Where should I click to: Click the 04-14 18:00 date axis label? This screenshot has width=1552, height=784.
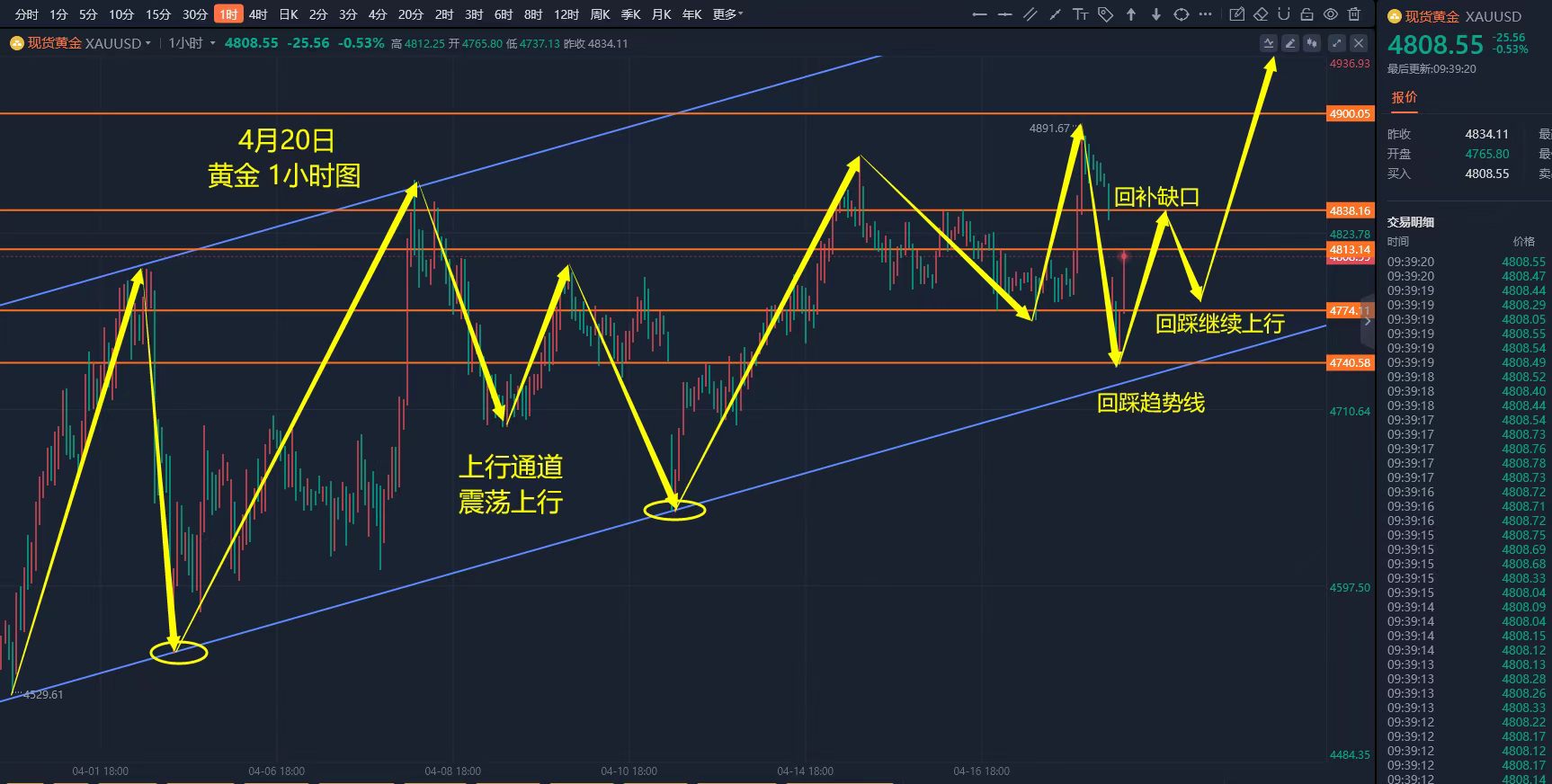(805, 771)
